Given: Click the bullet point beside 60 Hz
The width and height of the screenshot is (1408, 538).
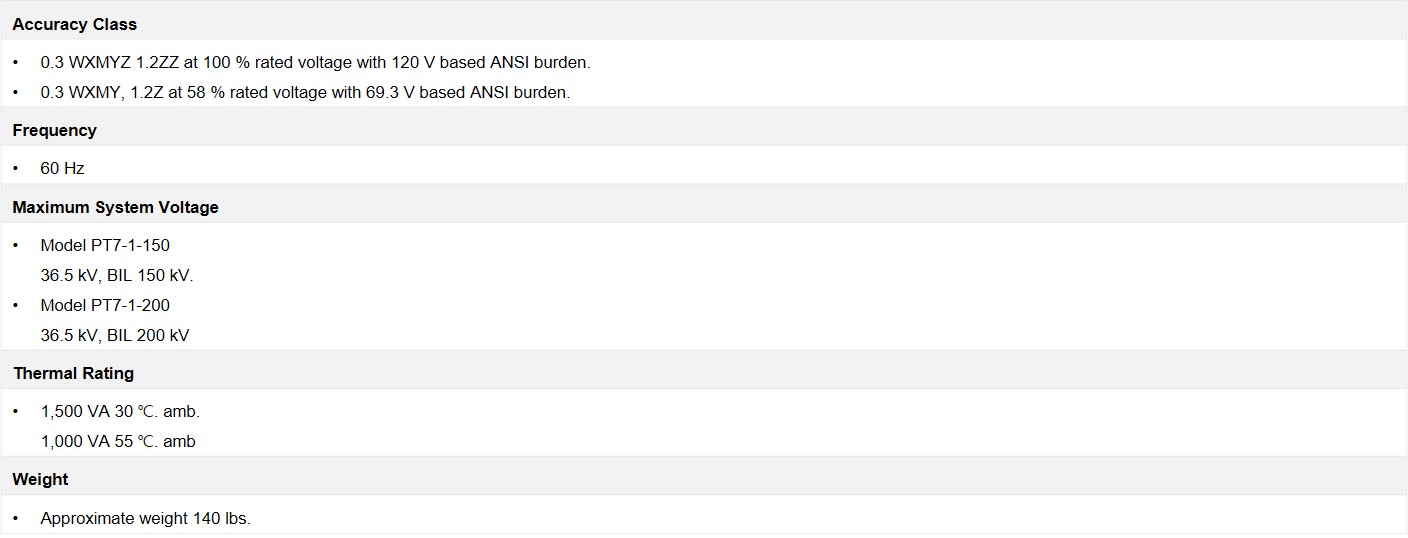Looking at the screenshot, I should pos(16,168).
